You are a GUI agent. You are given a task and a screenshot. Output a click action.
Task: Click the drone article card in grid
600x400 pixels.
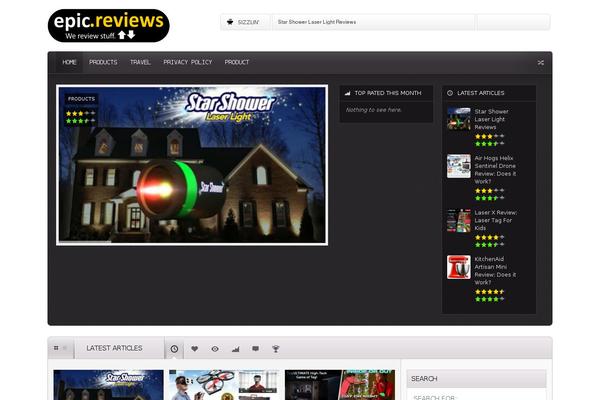pyautogui.click(x=224, y=385)
